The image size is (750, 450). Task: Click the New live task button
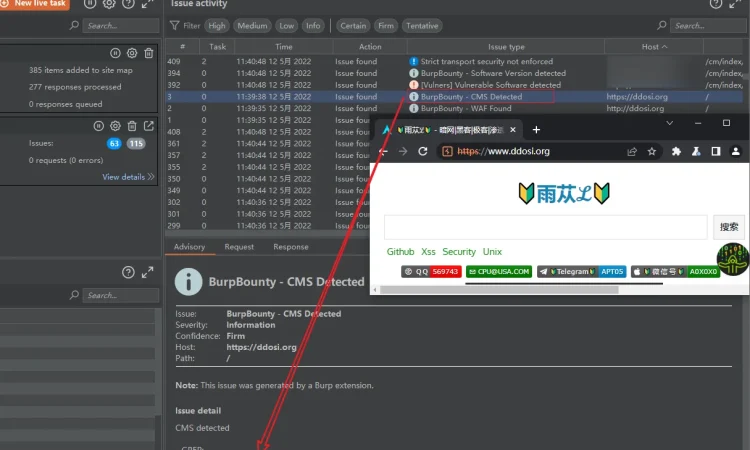34,4
